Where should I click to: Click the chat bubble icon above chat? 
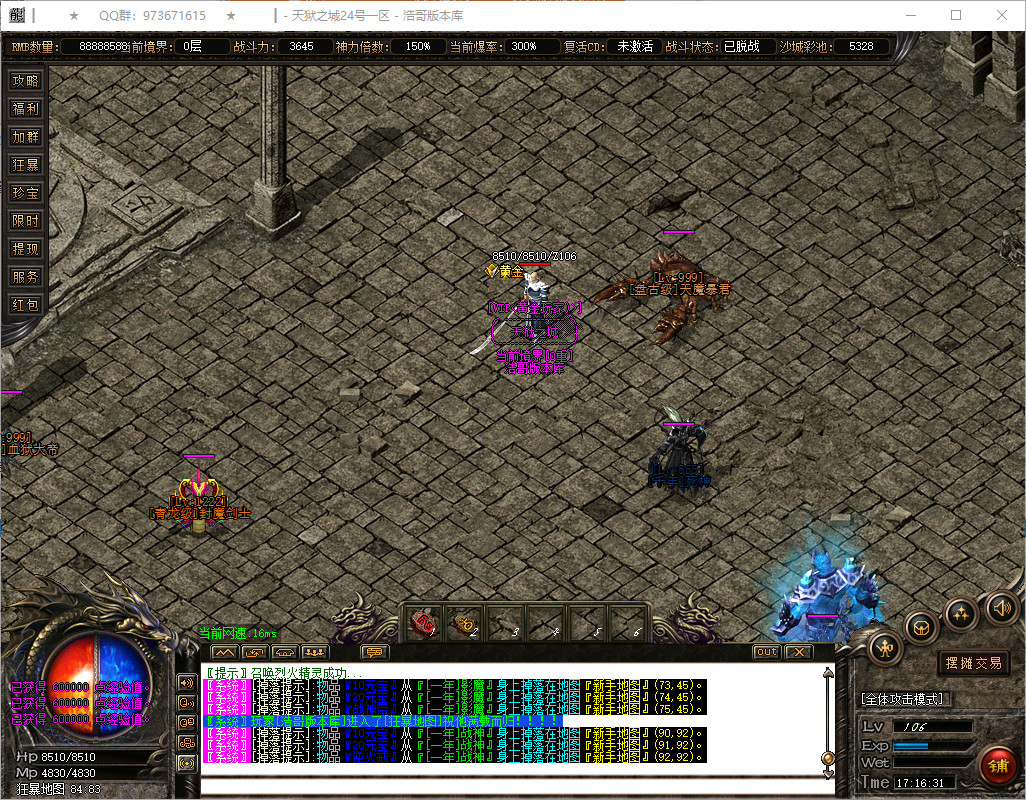pyautogui.click(x=374, y=652)
